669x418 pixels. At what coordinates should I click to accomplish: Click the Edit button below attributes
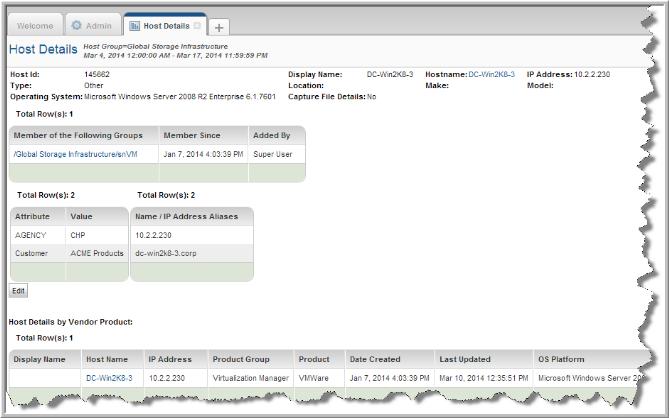pyautogui.click(x=18, y=290)
